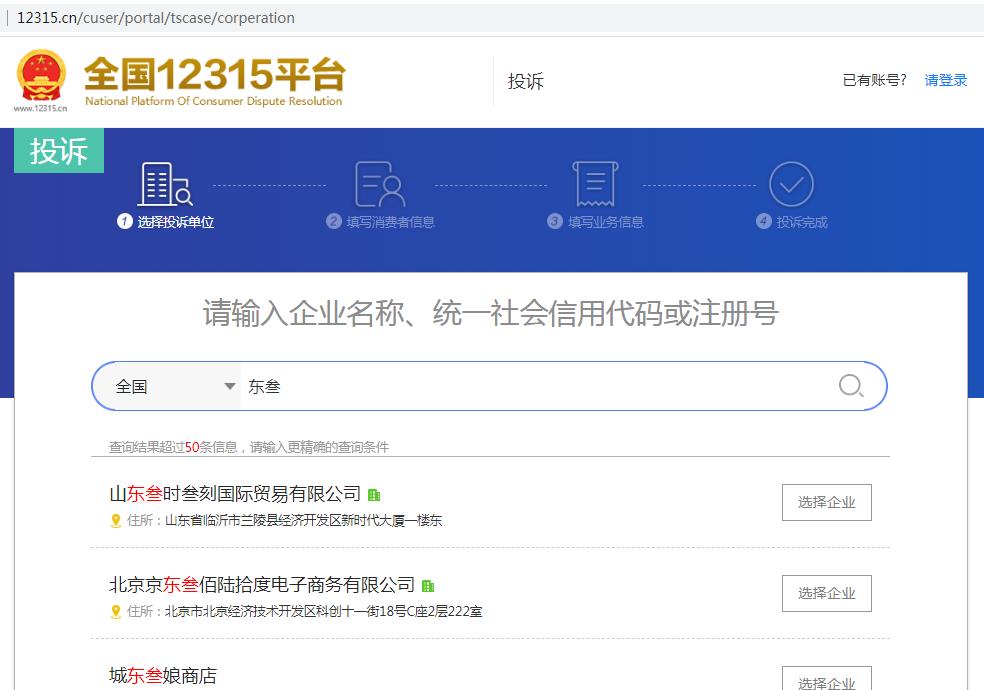Click the magnifier search icon
The width and height of the screenshot is (984, 690).
[x=849, y=385]
